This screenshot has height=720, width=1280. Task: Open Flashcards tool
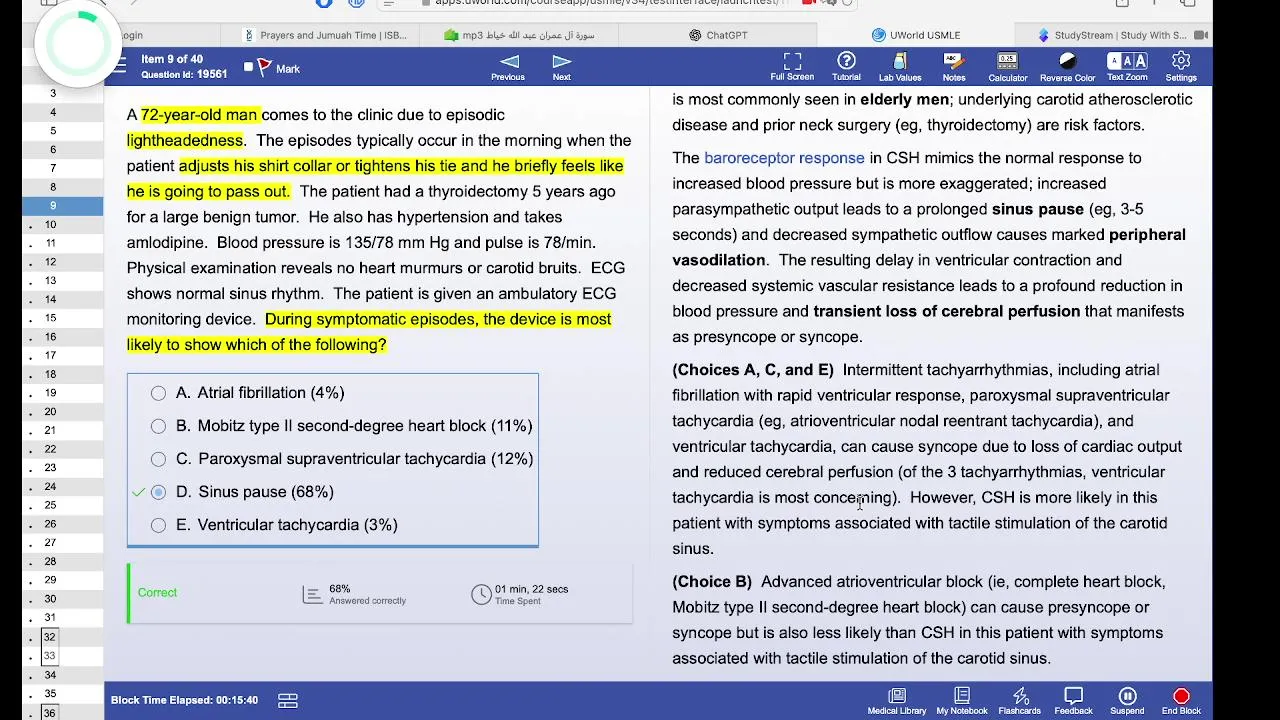1020,701
